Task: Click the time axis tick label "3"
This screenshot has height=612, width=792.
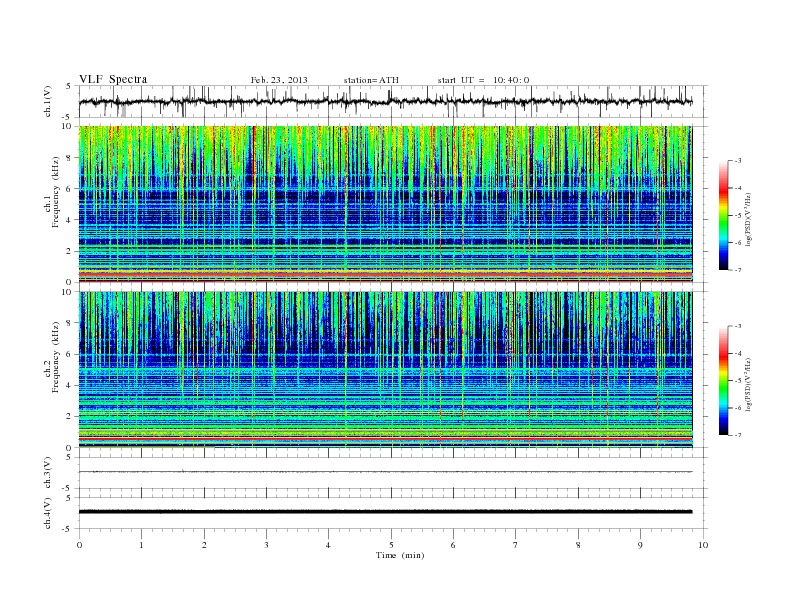Action: (266, 545)
